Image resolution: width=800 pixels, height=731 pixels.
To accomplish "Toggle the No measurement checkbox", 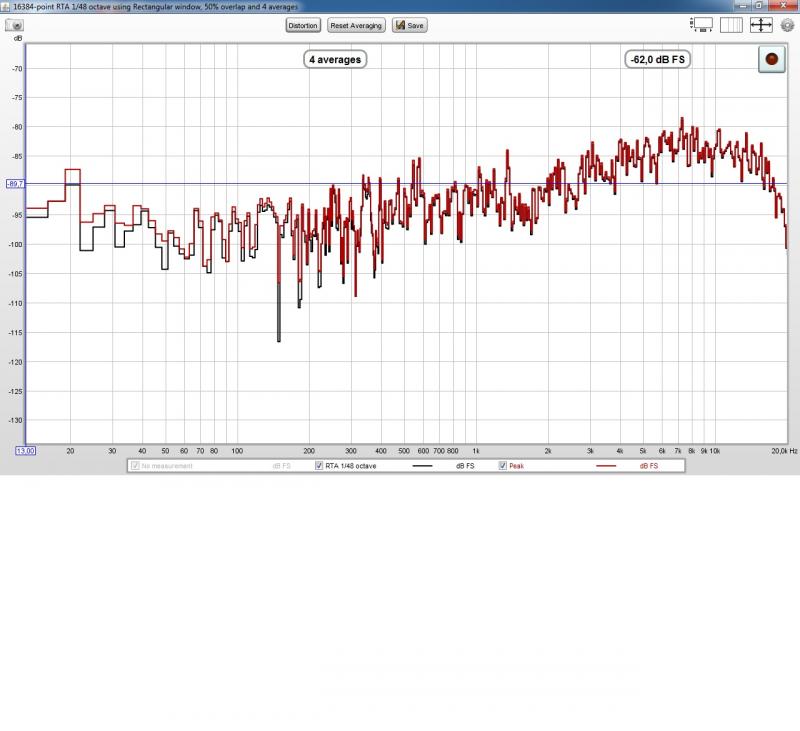I will [x=135, y=466].
